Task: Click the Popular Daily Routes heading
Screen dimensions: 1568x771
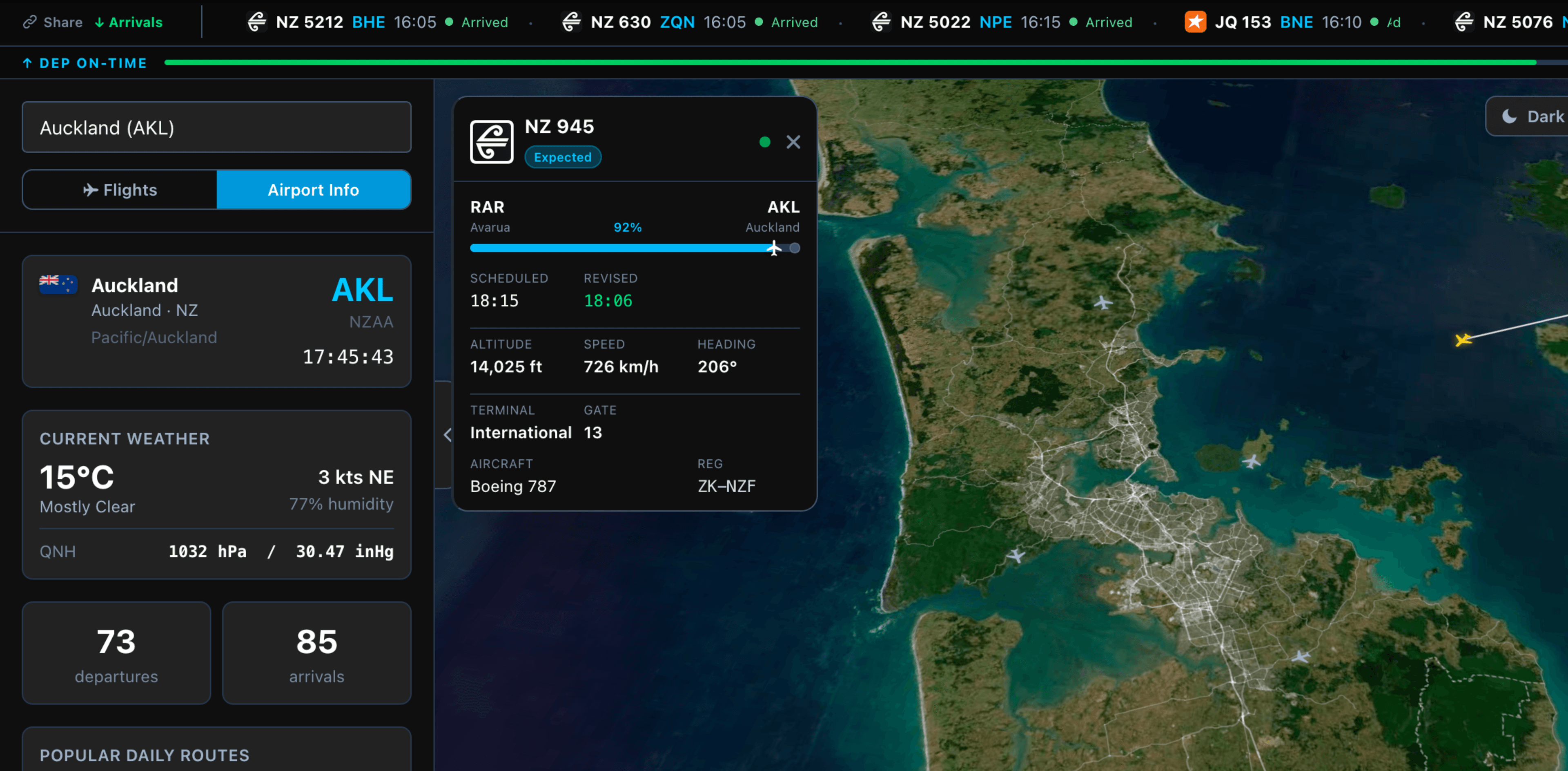Action: point(144,756)
